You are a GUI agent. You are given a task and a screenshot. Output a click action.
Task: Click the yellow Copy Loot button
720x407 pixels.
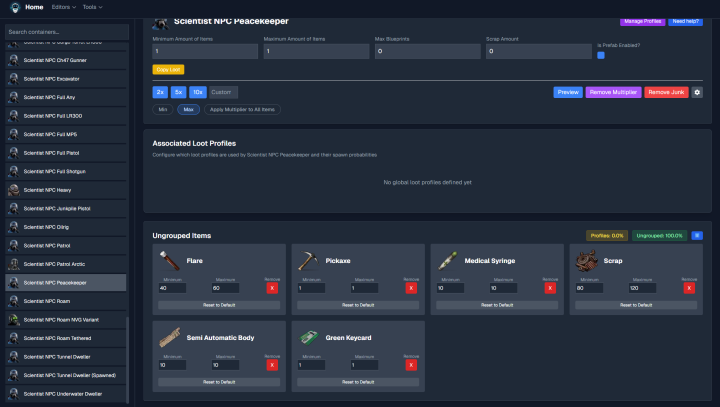[168, 69]
